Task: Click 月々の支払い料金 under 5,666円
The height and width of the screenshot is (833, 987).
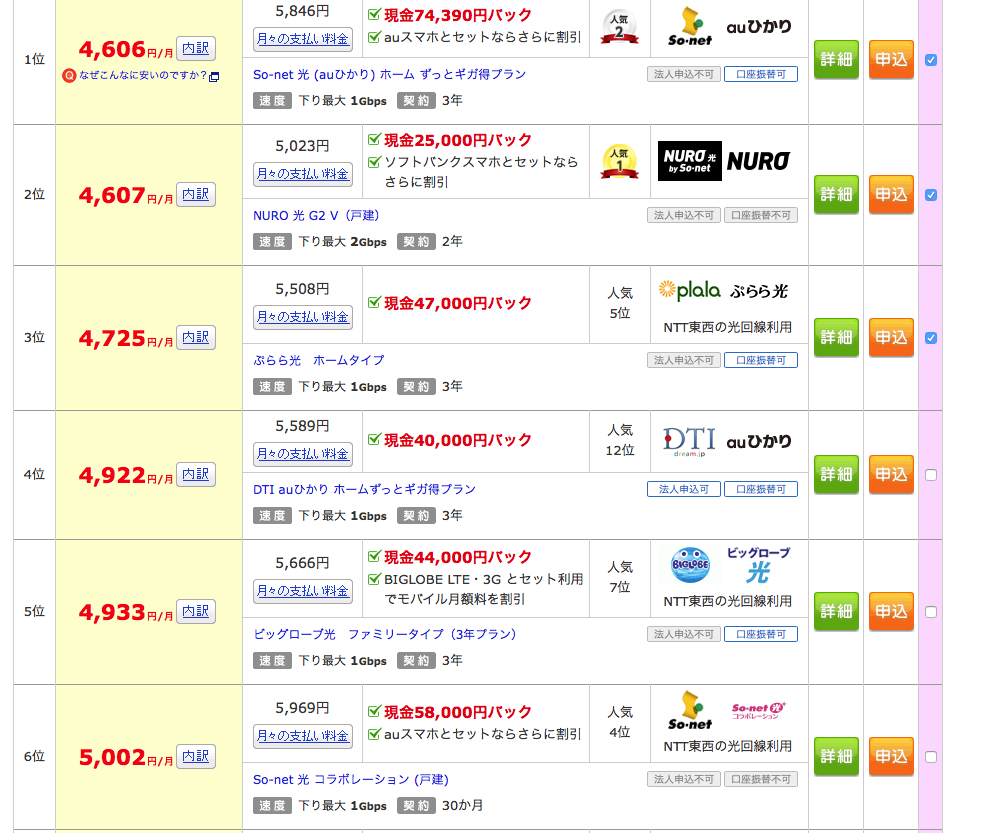Action: 303,591
